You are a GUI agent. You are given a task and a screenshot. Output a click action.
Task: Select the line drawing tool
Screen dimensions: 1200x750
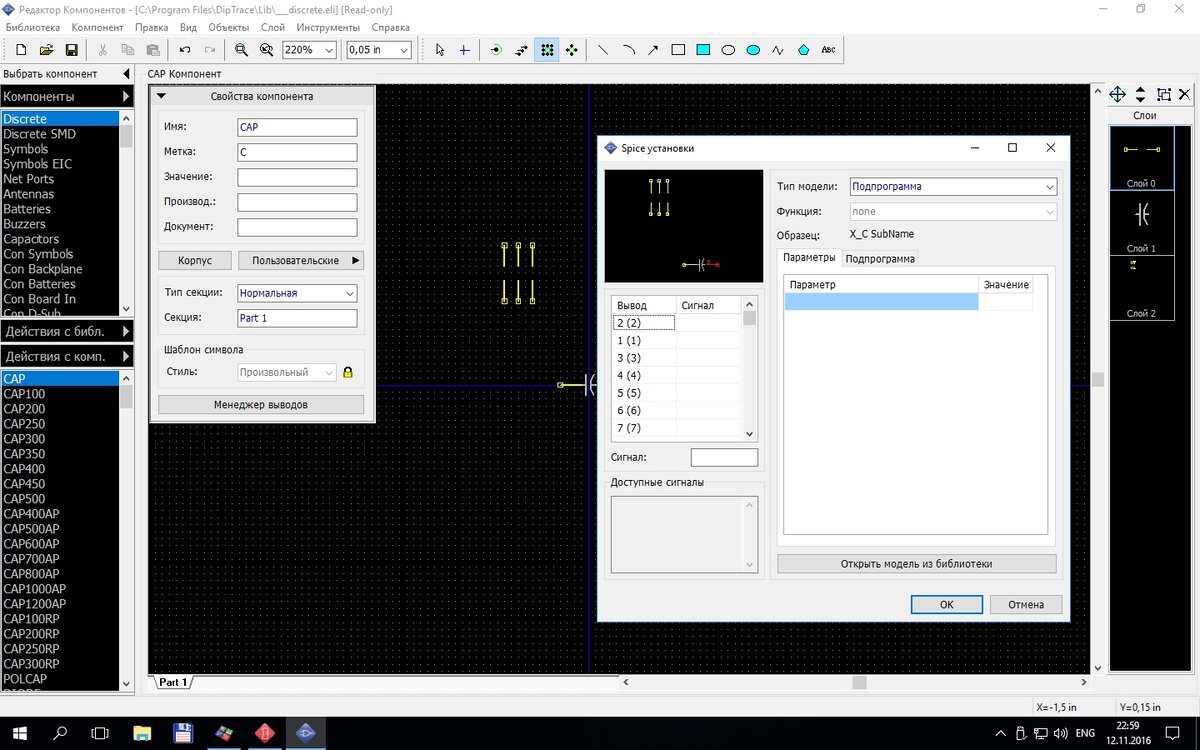(x=602, y=49)
